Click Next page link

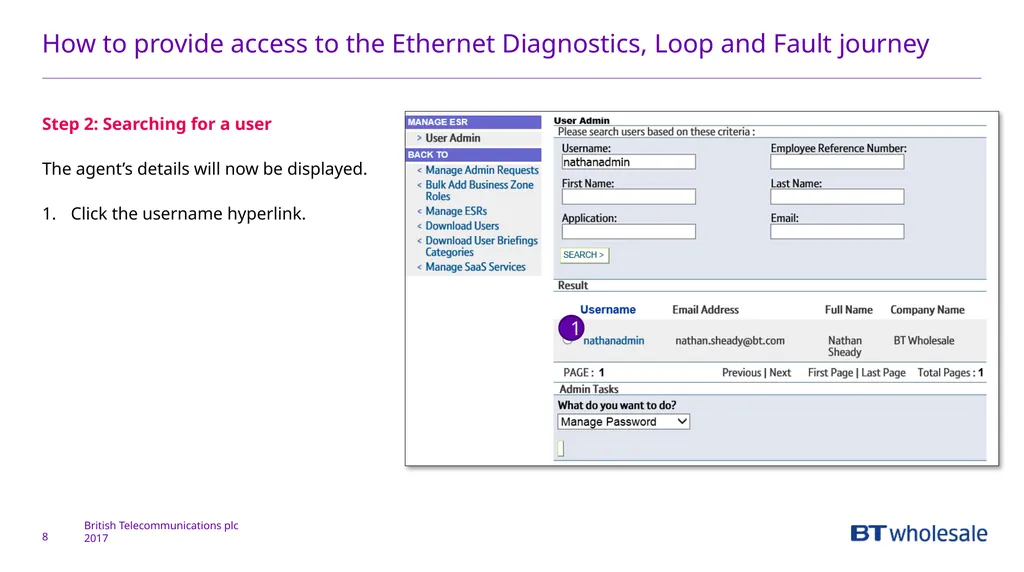780,373
